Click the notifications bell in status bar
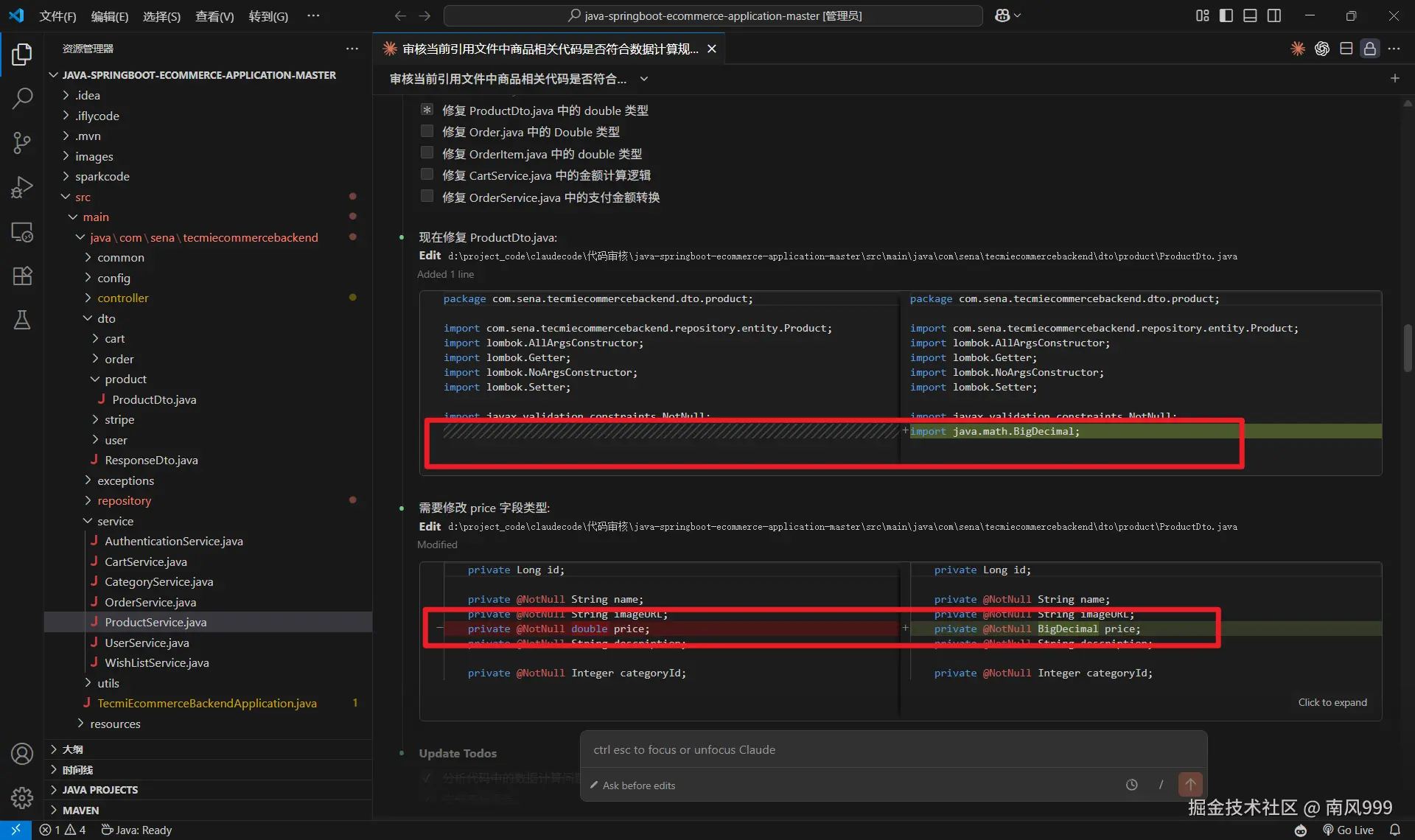 [x=1394, y=830]
